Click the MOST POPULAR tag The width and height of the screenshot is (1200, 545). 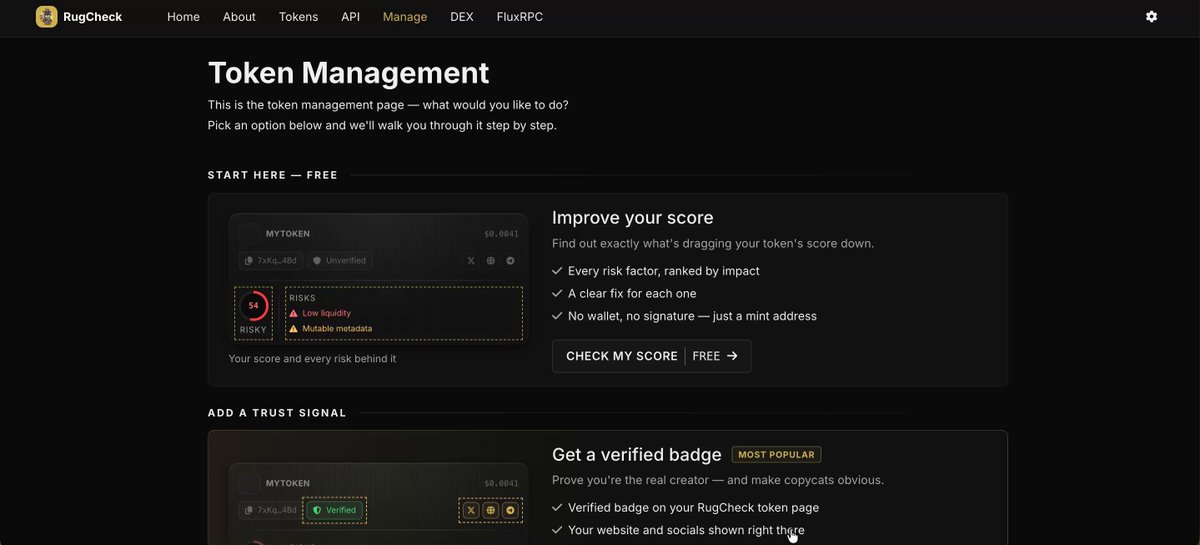tap(776, 454)
